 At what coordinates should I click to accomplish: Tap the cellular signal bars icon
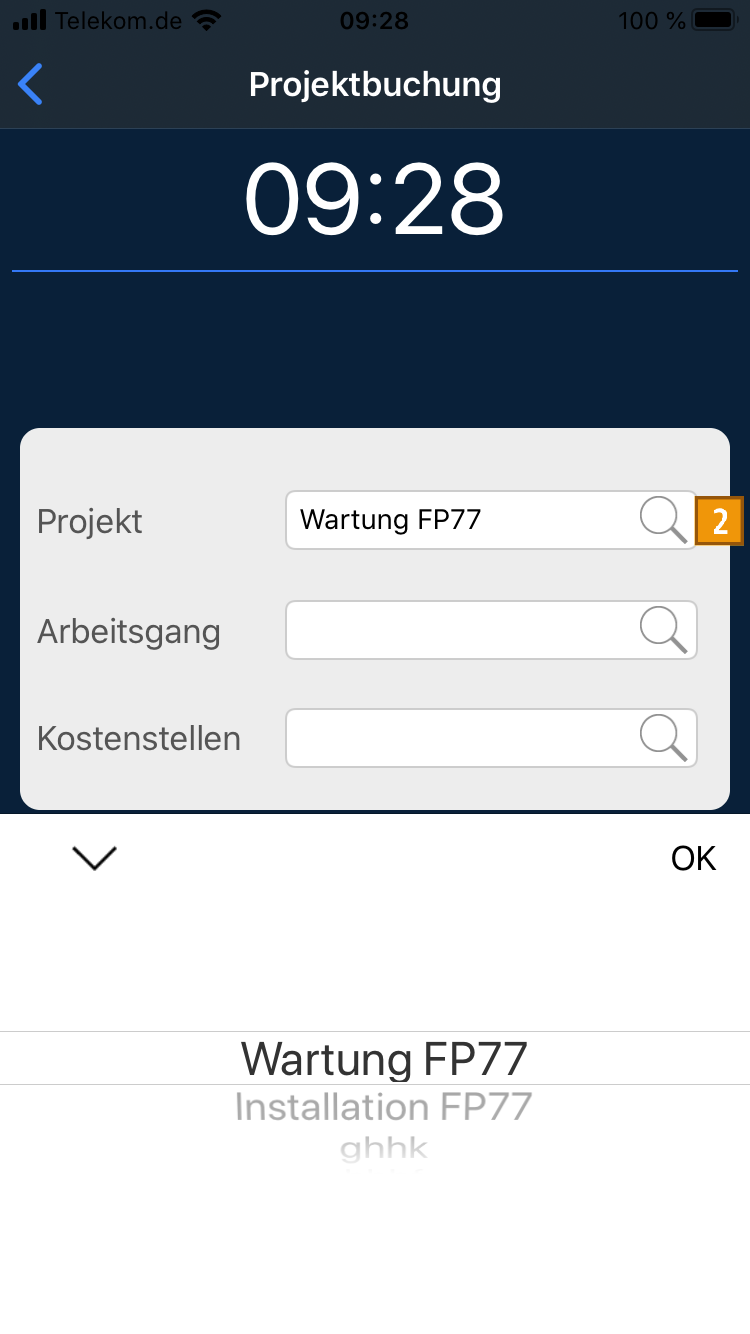point(29,20)
